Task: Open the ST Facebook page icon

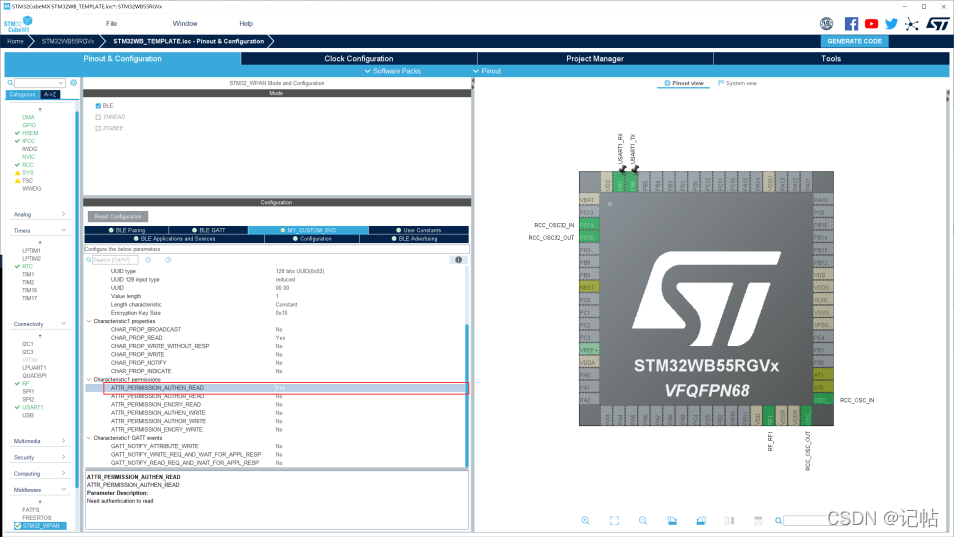Action: [851, 24]
